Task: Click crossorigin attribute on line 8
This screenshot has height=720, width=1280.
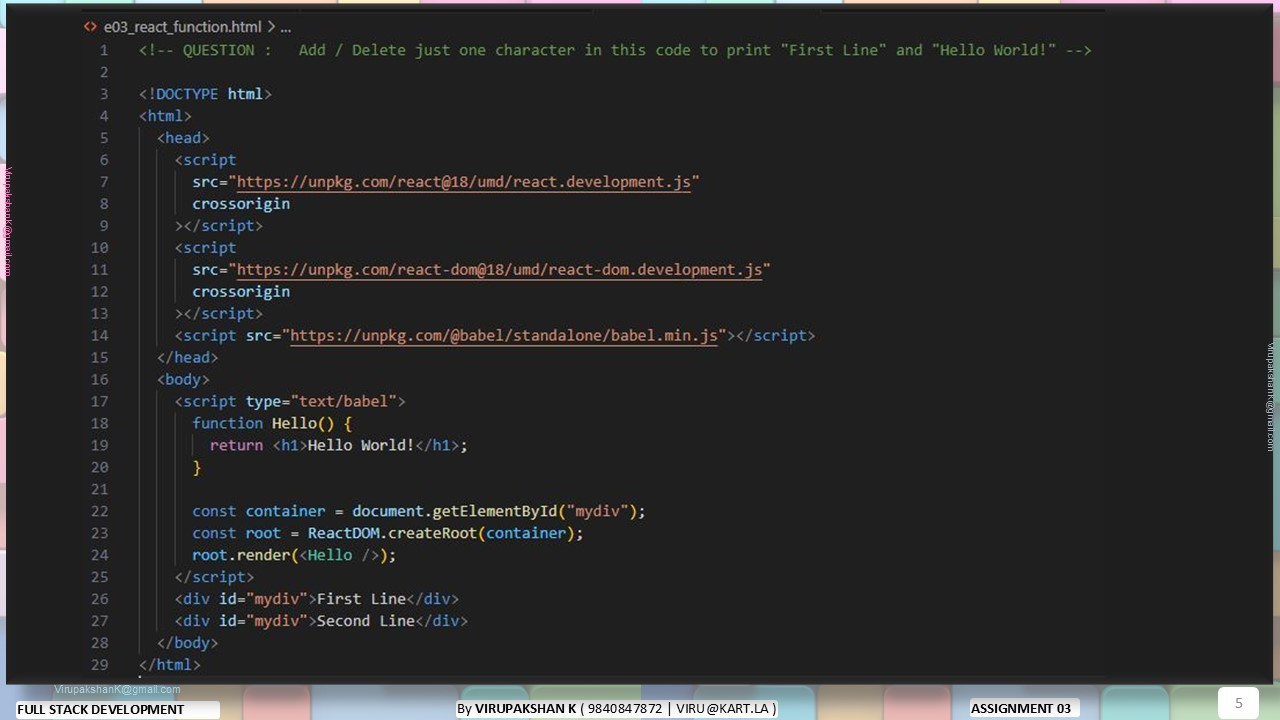Action: click(x=241, y=204)
